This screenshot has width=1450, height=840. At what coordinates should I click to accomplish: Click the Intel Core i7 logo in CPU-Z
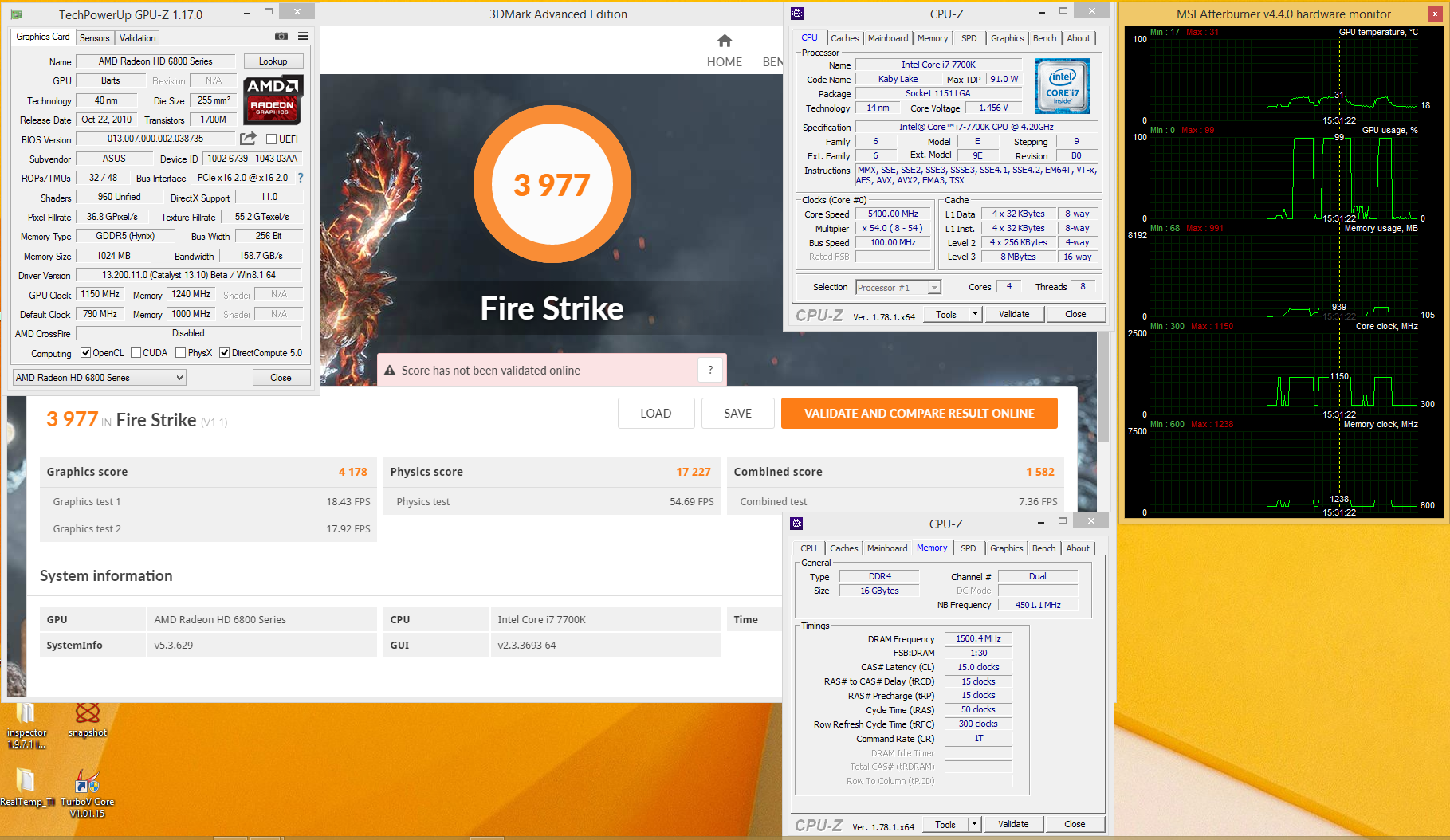click(1063, 85)
